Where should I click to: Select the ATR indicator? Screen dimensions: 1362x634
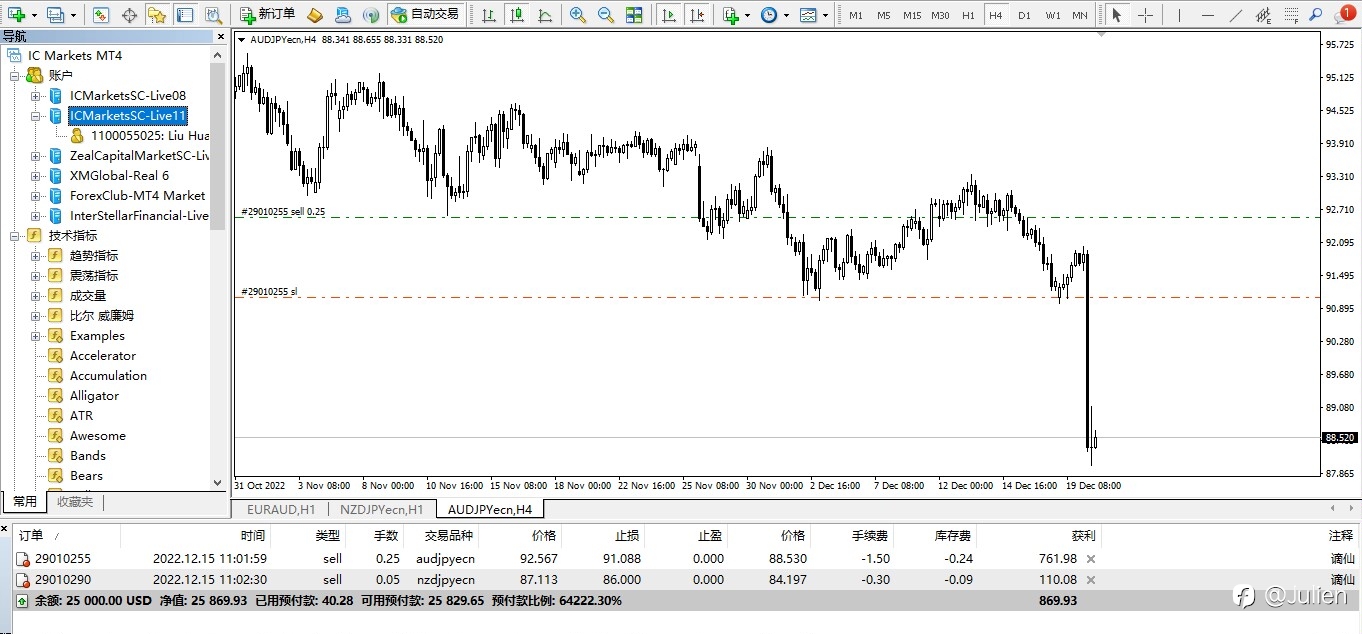pyautogui.click(x=81, y=416)
